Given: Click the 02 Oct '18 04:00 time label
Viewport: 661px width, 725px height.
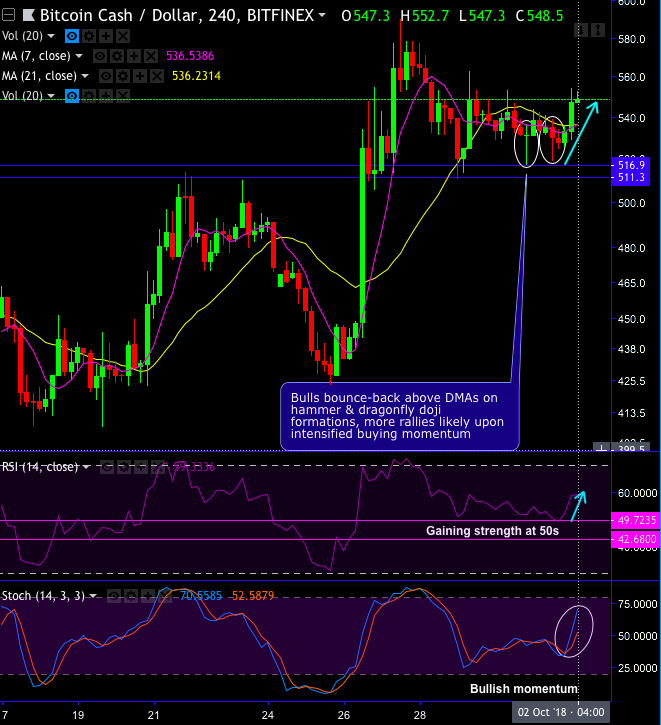Looking at the screenshot, I should point(561,713).
